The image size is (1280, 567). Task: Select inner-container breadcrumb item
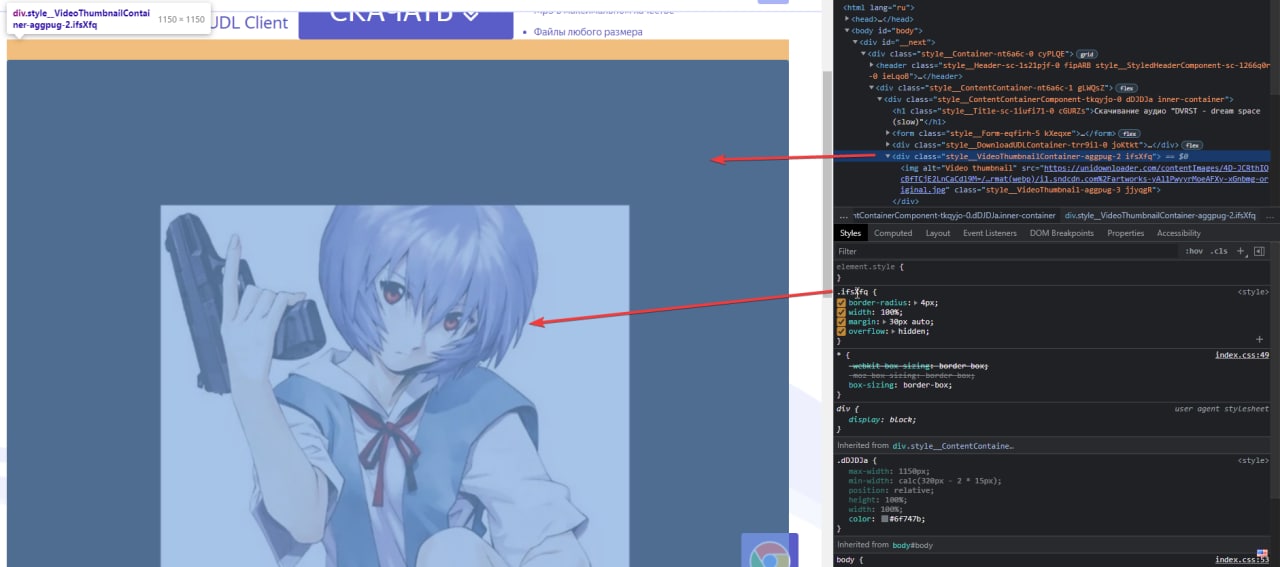[952, 215]
